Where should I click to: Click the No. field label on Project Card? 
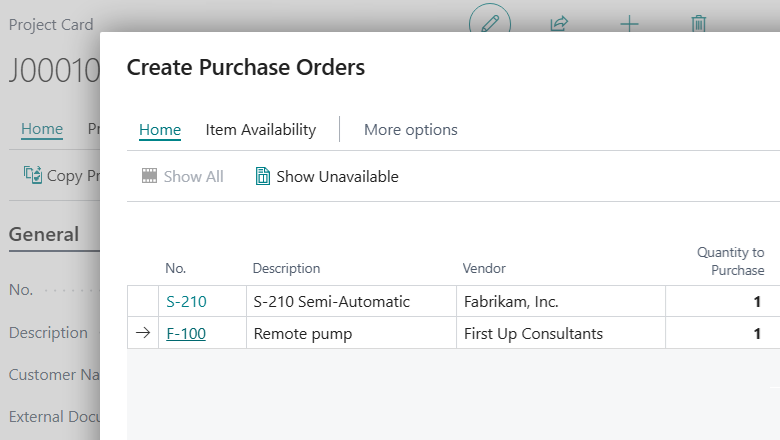click(21, 289)
